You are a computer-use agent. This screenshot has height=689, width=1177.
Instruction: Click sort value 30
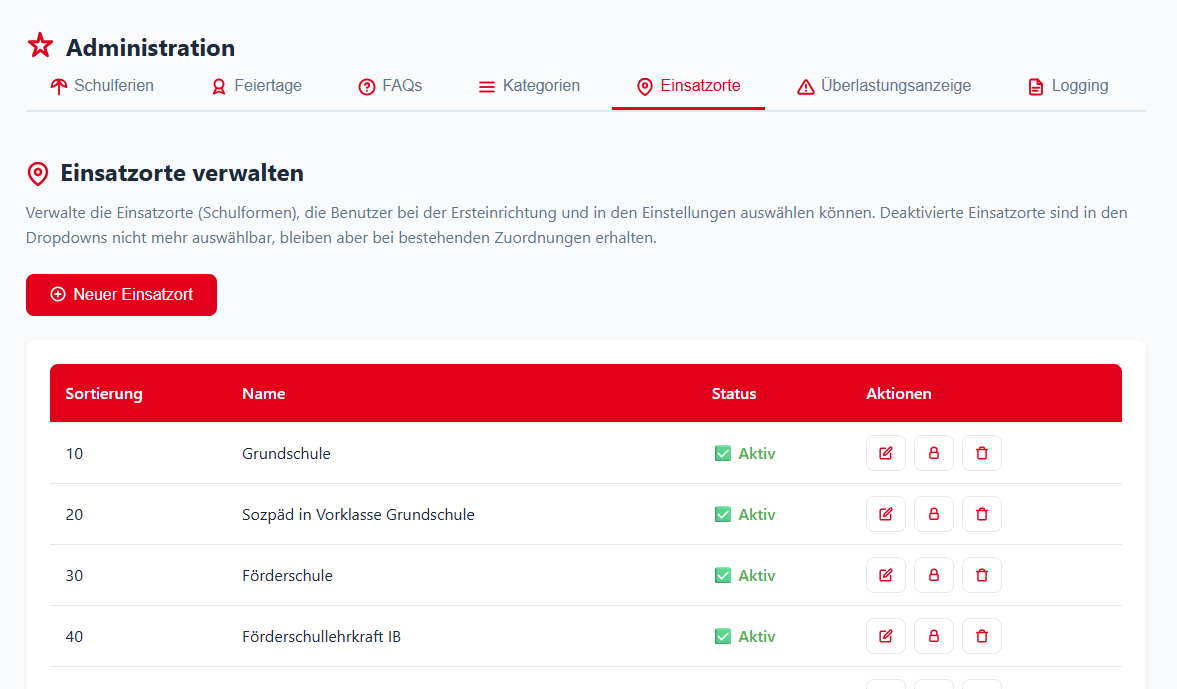[x=74, y=576]
